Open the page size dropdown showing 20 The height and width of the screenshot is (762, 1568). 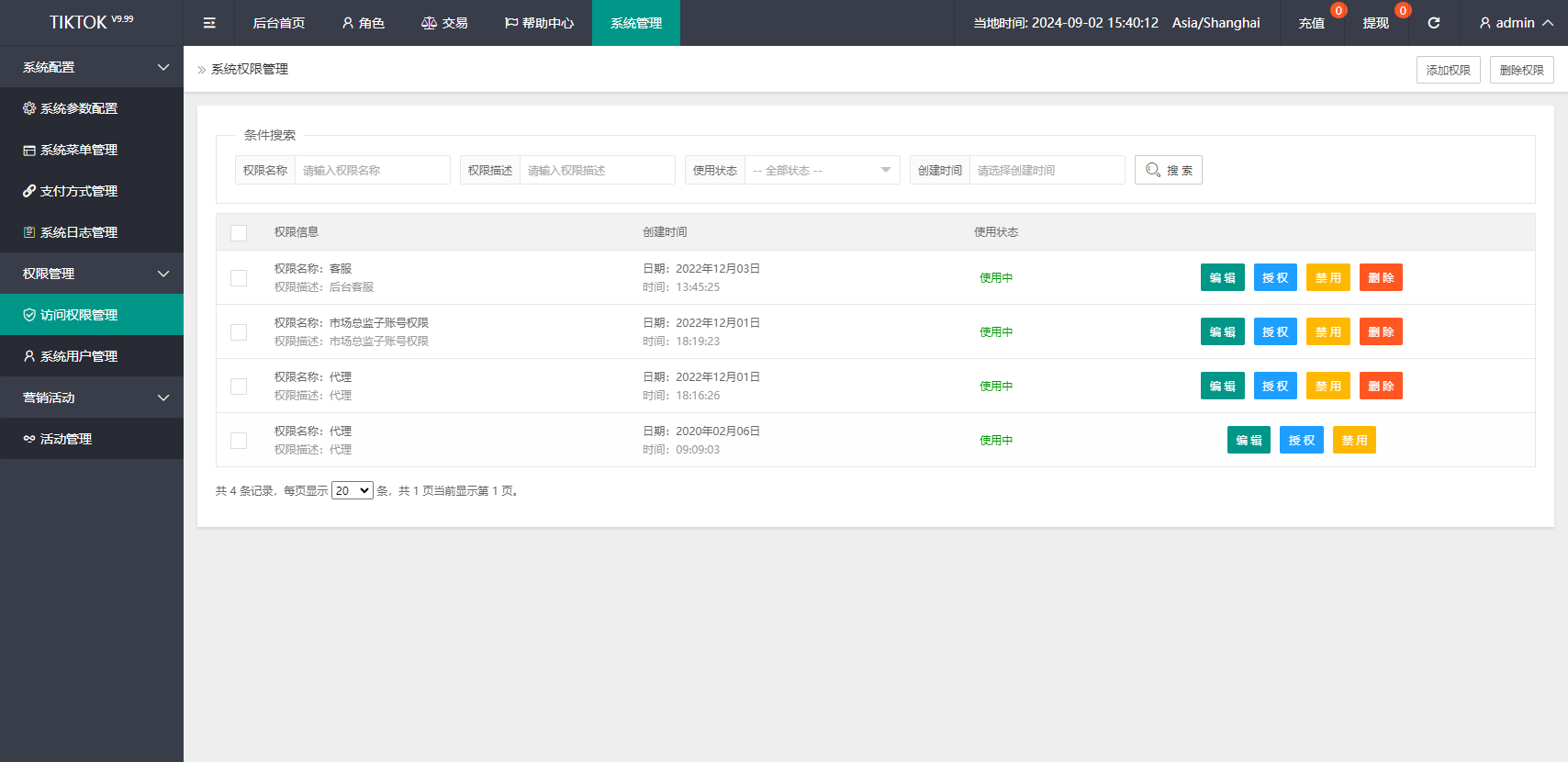pyautogui.click(x=352, y=491)
